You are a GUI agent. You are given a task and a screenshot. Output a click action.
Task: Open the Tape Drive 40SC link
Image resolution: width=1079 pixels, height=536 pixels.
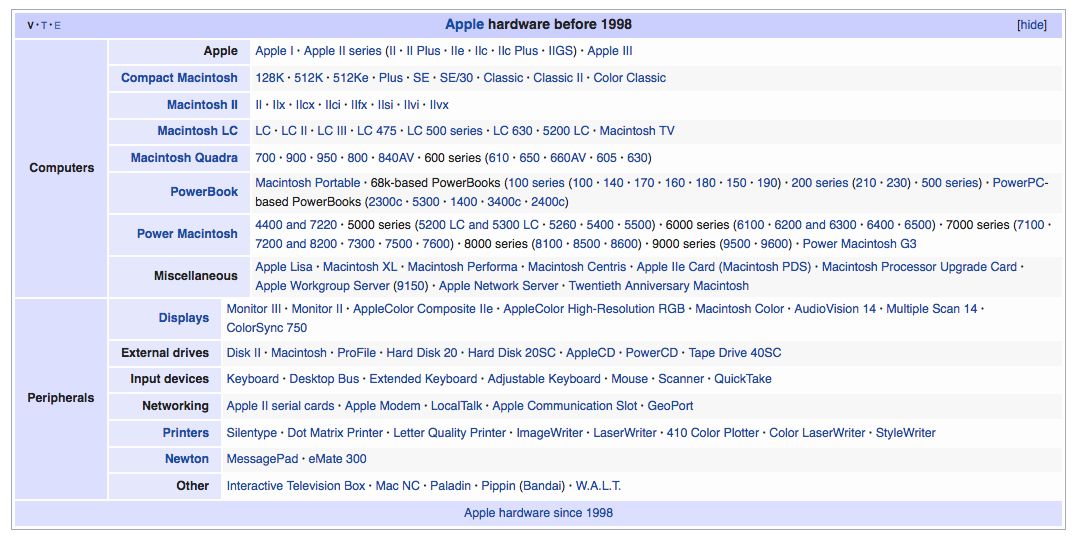coord(735,353)
